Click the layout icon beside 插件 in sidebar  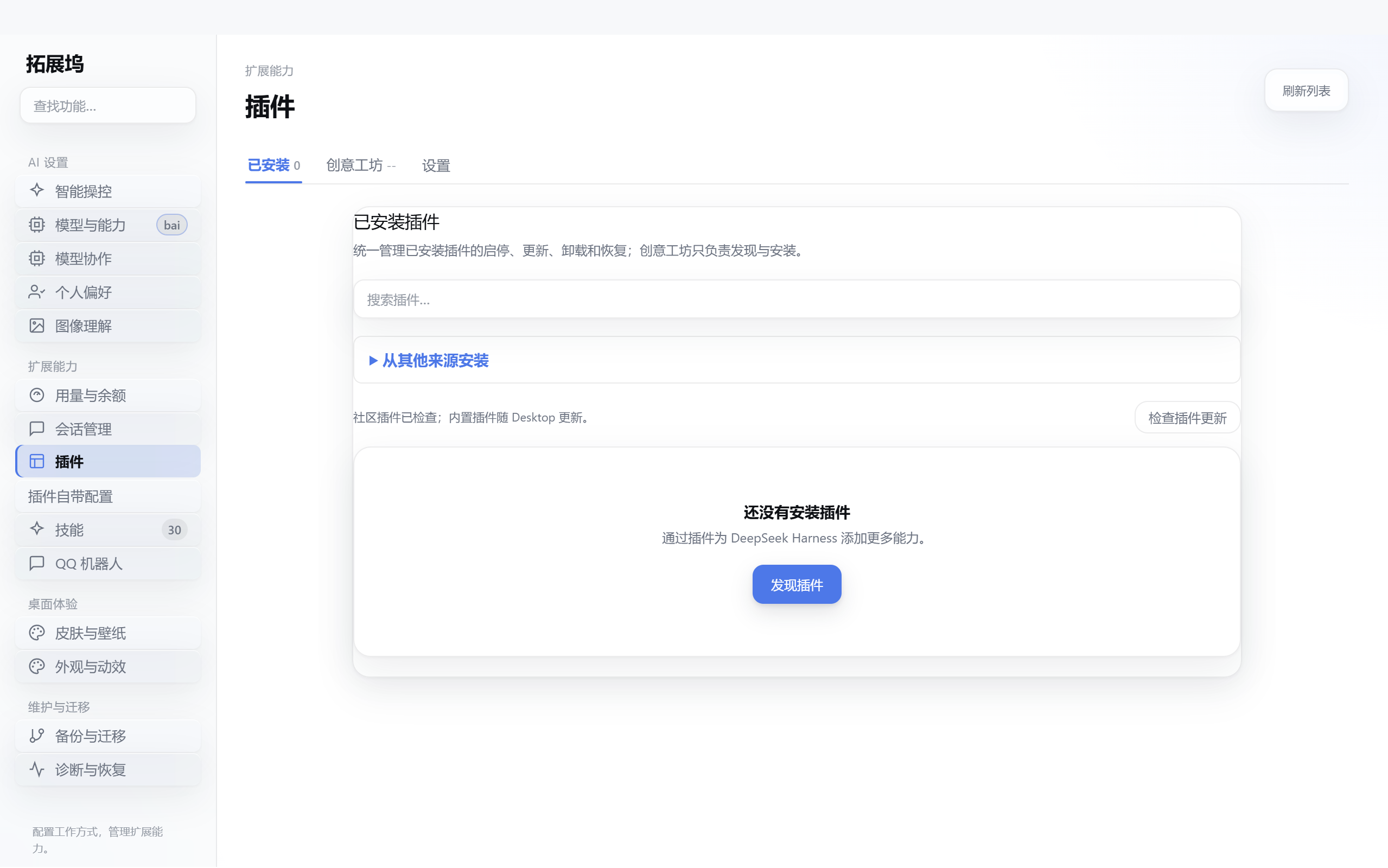pos(37,462)
